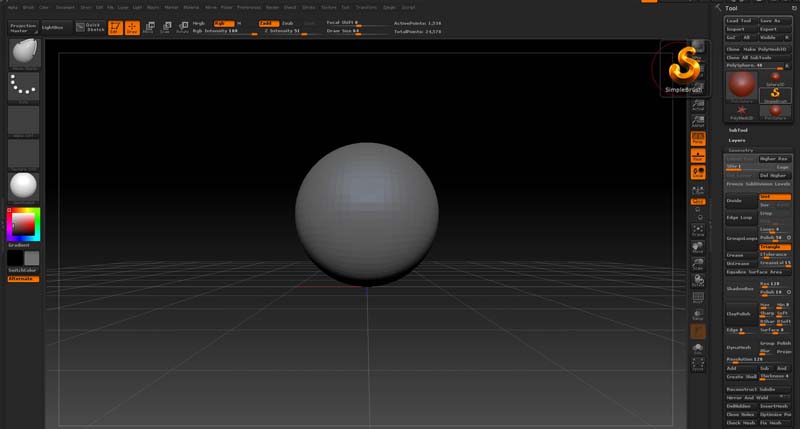Open the Dots stroke type selector
Image resolution: width=800 pixels, height=429 pixels.
coord(24,87)
